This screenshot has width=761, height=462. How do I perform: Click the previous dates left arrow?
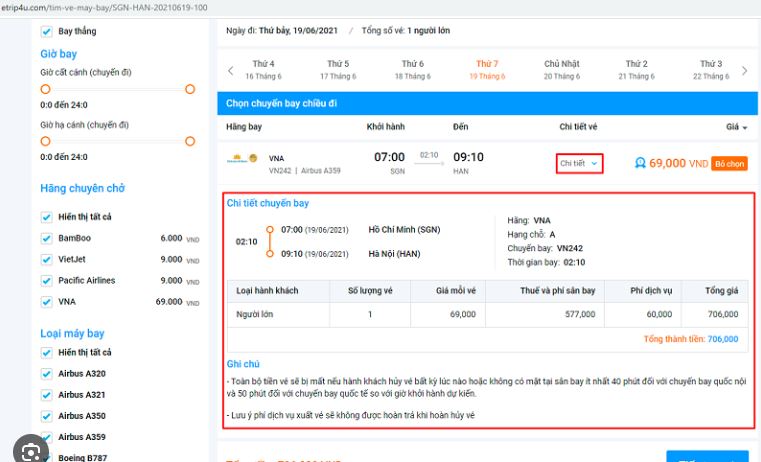point(231,70)
